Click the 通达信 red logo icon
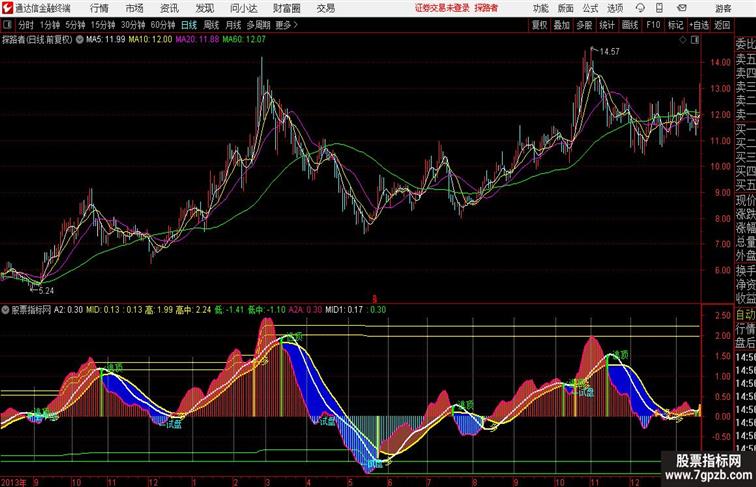756x487 pixels. pyautogui.click(x=8, y=8)
